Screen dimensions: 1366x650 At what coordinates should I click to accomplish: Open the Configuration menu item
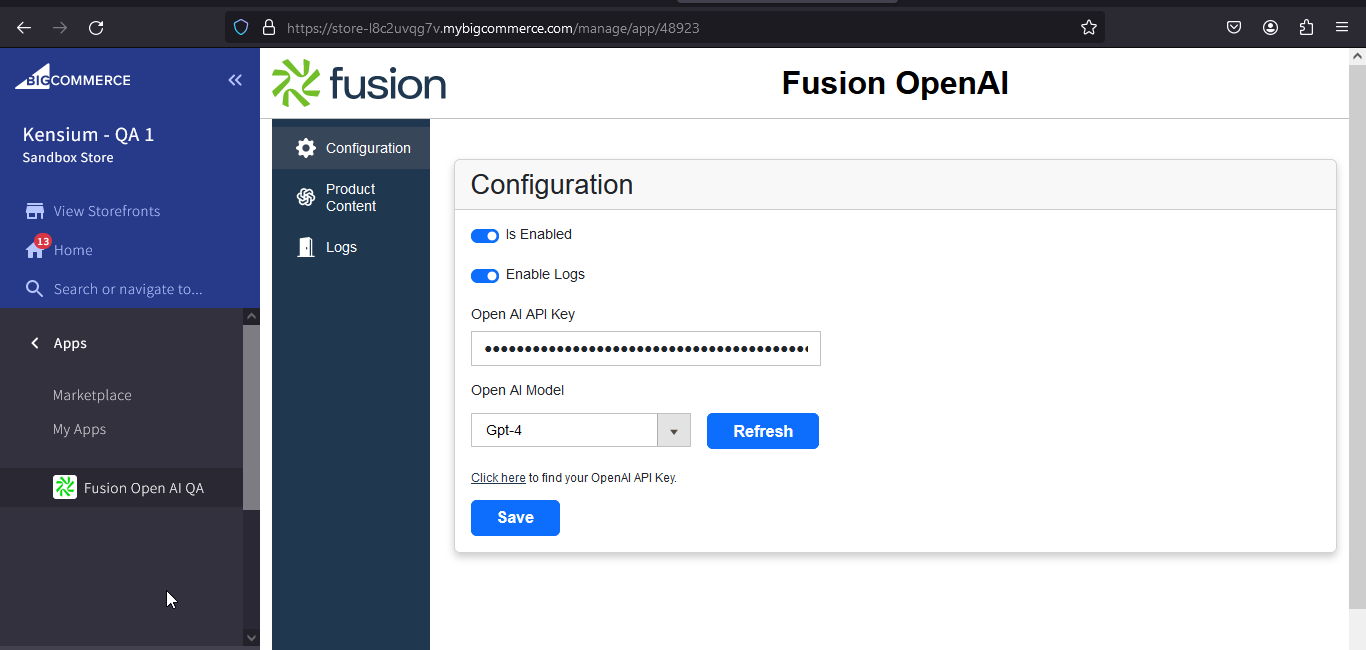[x=351, y=148]
